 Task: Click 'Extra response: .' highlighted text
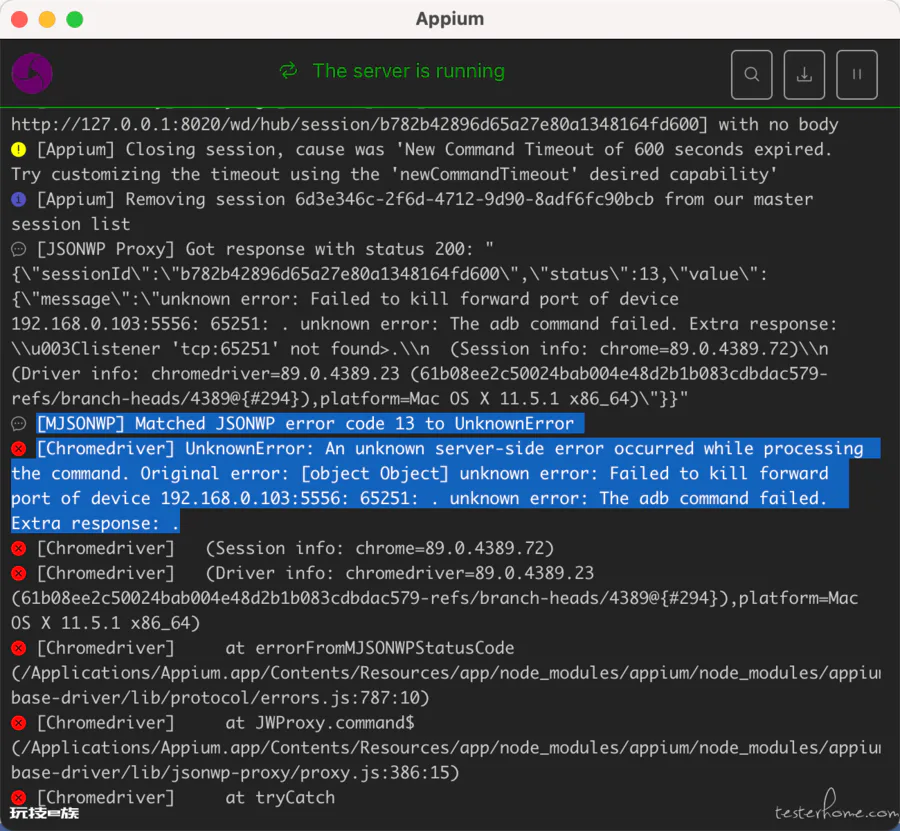click(x=95, y=523)
